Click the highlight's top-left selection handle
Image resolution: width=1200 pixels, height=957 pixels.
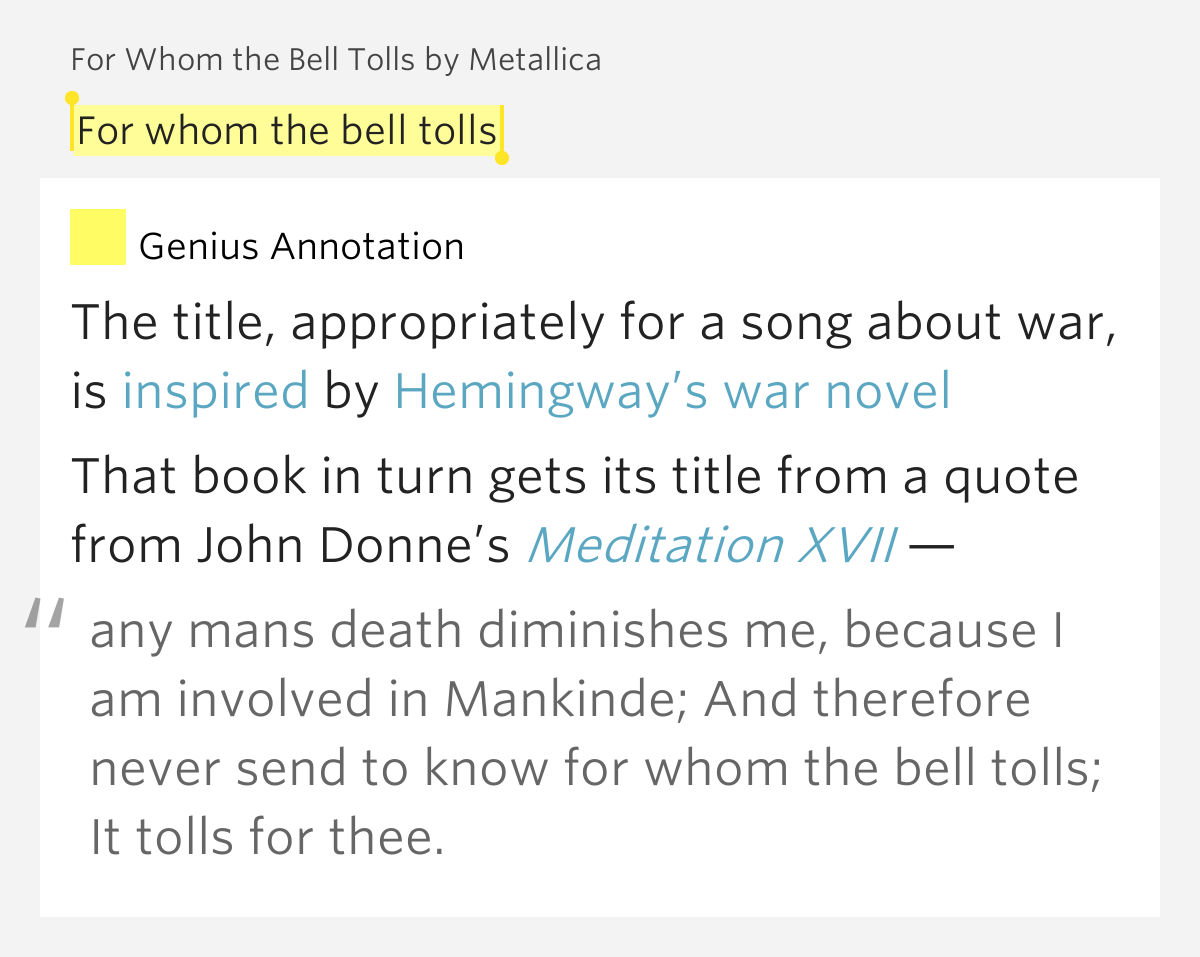71,98
